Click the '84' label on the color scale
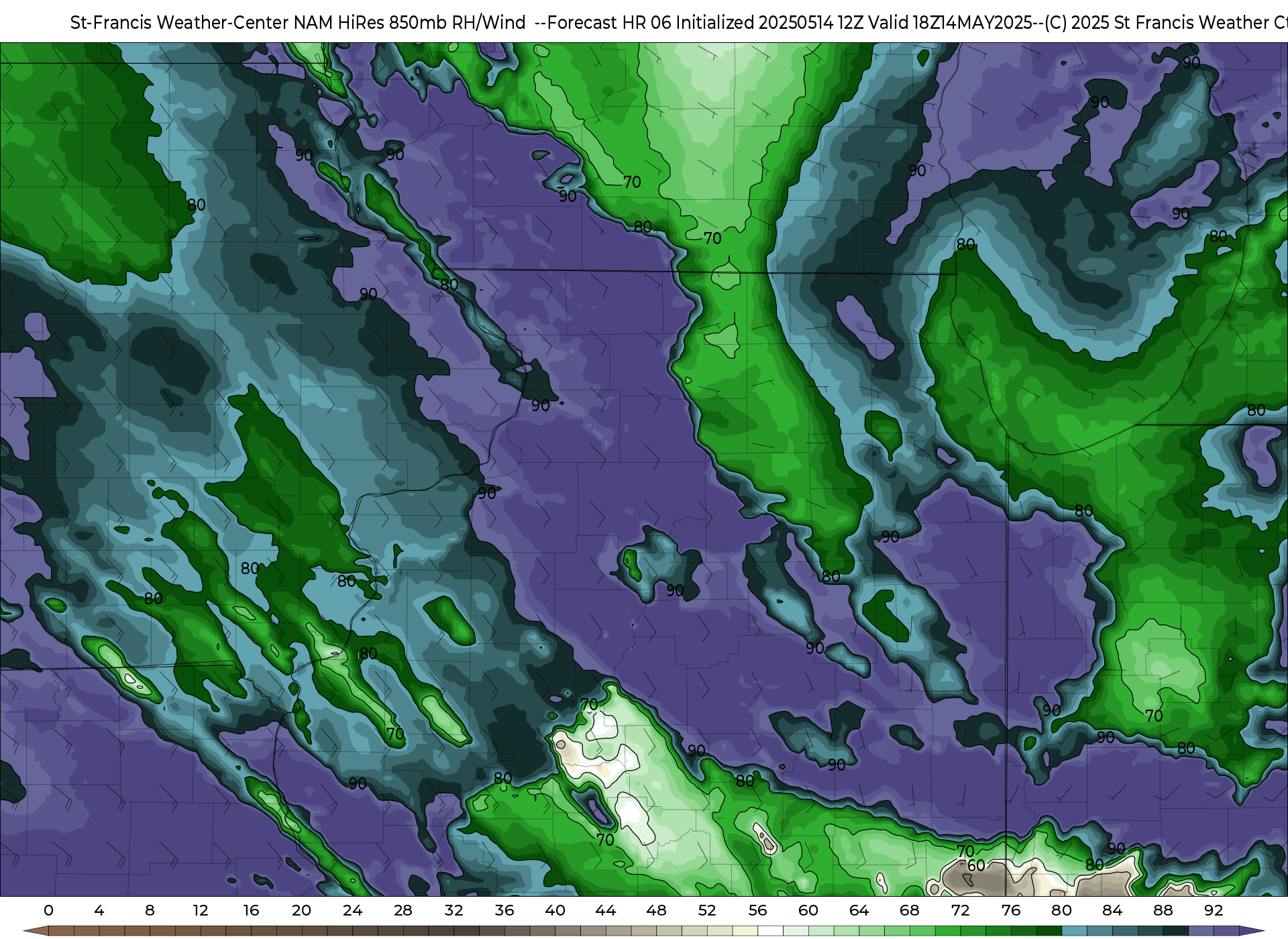1288x939 pixels. [1112, 910]
